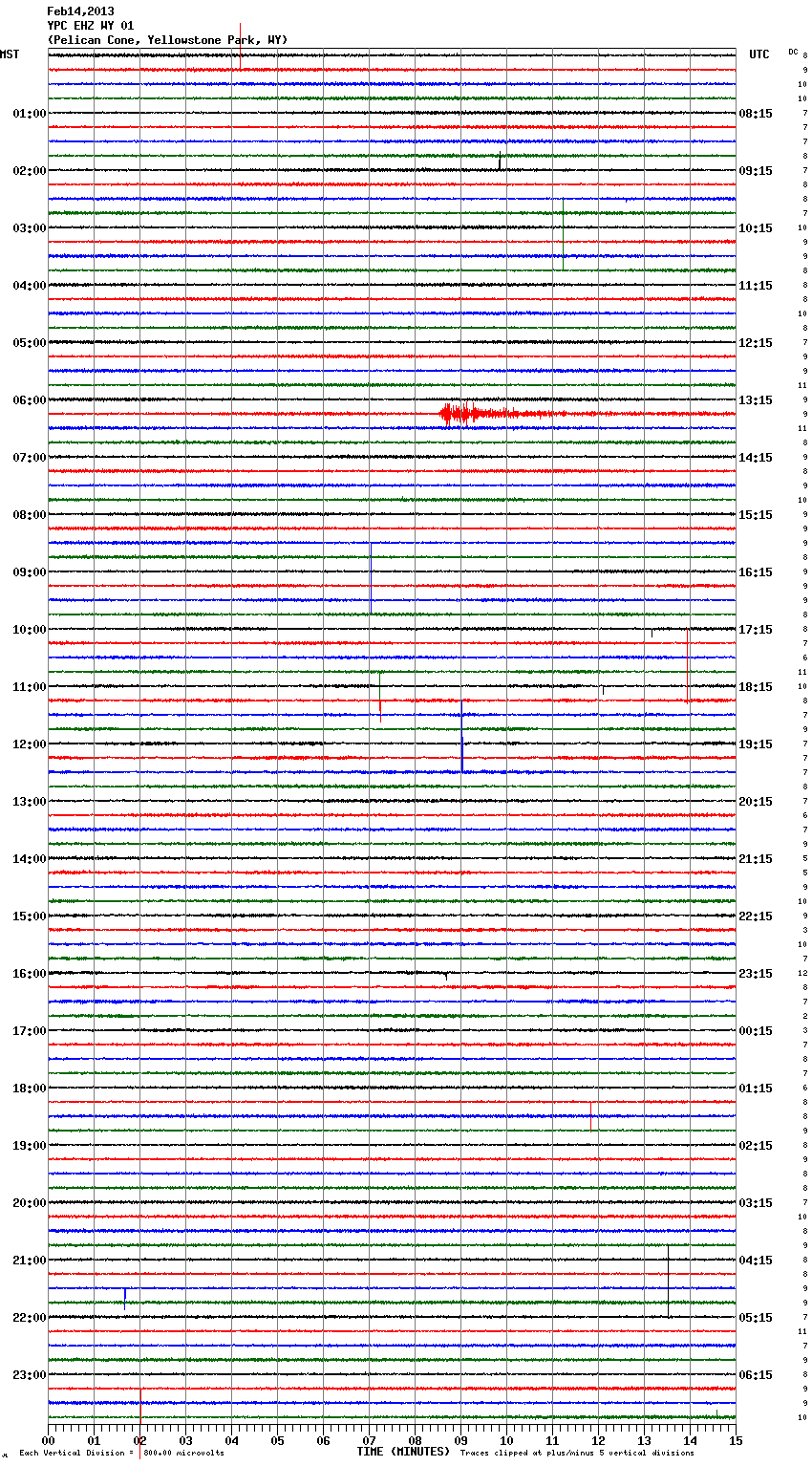Viewport: 812px width, 1466px height.
Task: Select the 15:00 MST time label
Action: 30,916
